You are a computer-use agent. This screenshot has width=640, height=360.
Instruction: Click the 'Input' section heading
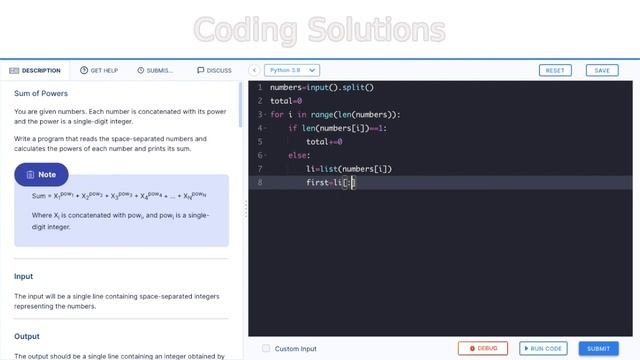coord(23,276)
